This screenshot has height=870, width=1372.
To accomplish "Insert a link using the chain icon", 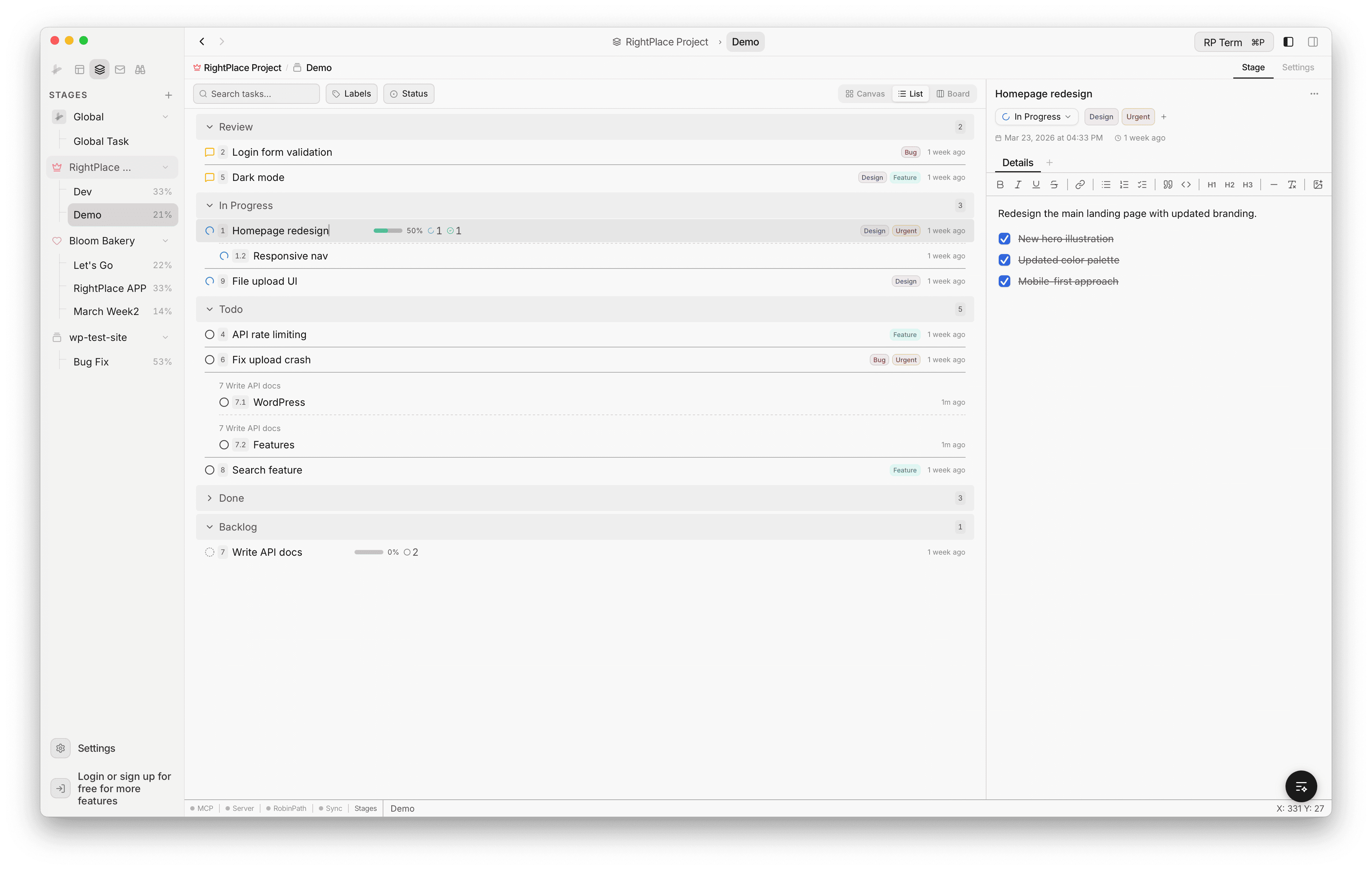I will point(1080,184).
